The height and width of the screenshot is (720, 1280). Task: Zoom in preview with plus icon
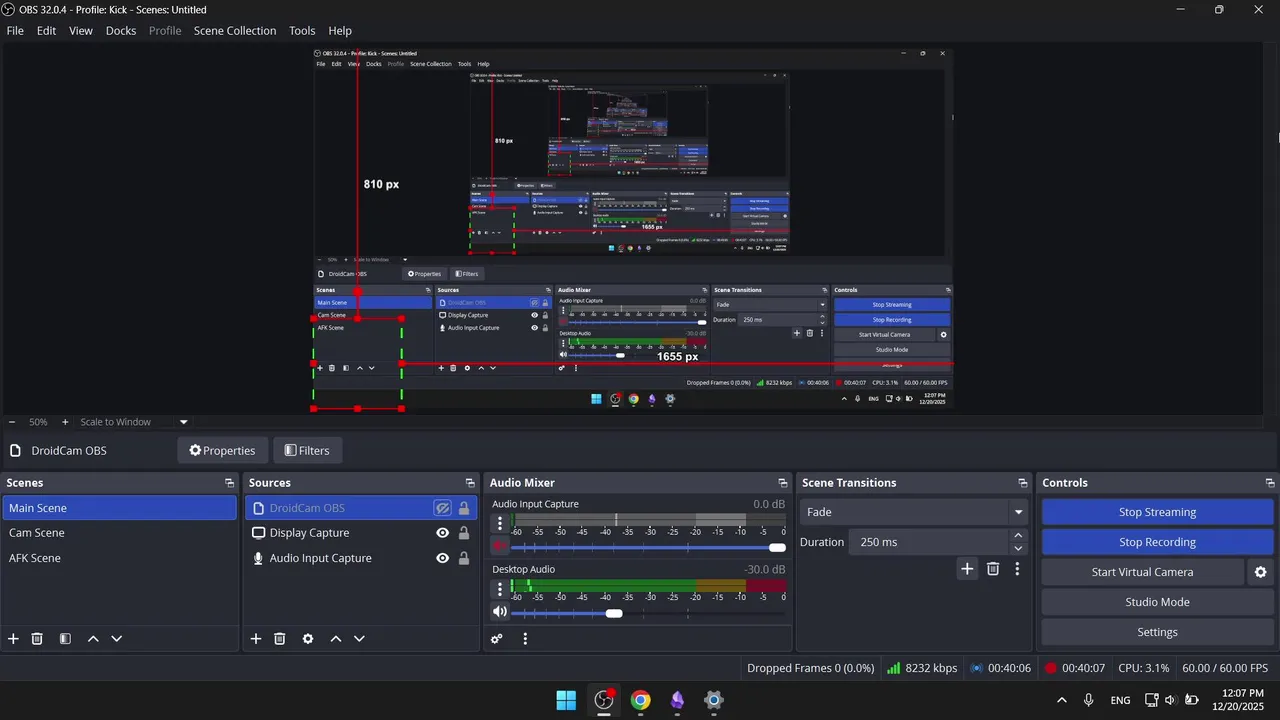65,422
